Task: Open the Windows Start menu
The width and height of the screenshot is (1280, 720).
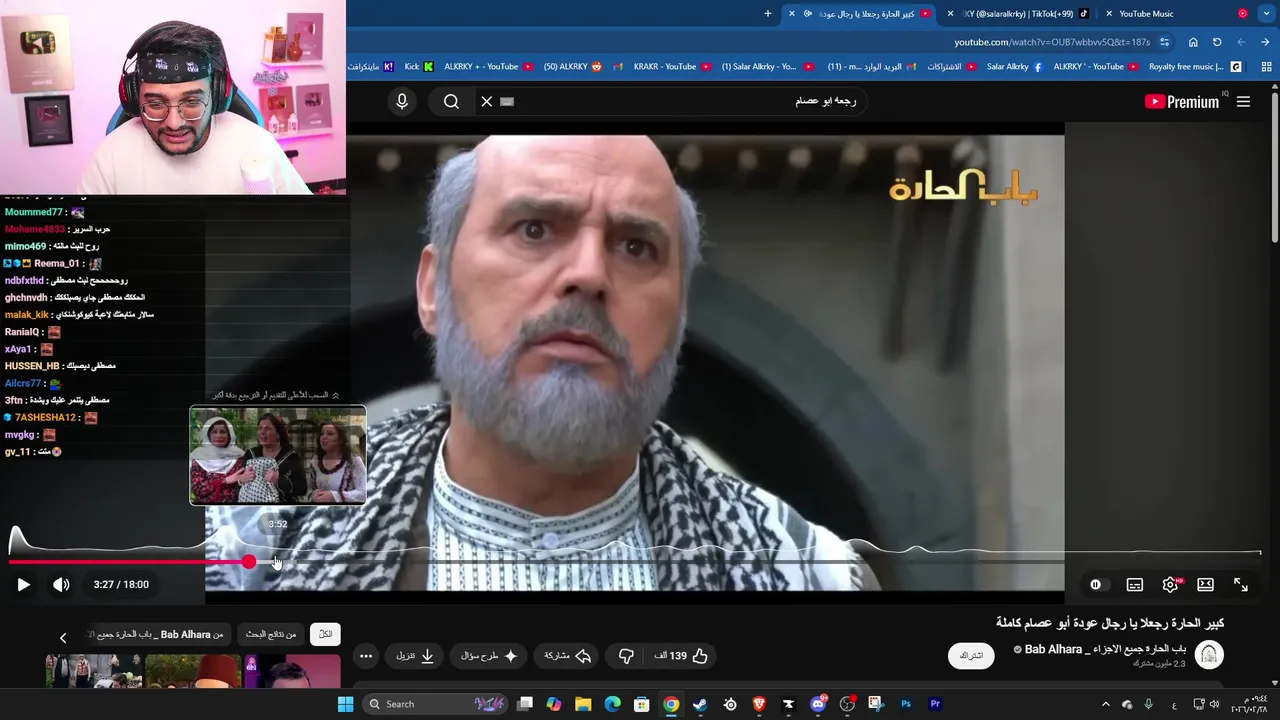Action: (x=345, y=704)
